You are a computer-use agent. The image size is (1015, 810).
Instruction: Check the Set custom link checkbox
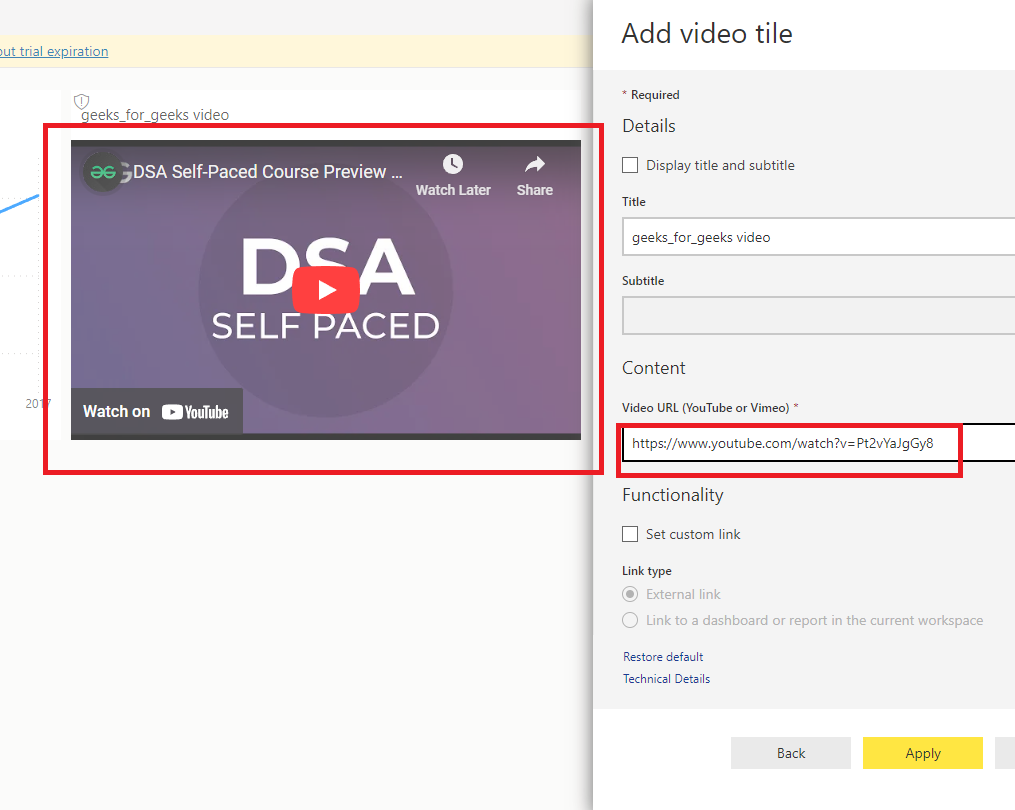coord(630,534)
